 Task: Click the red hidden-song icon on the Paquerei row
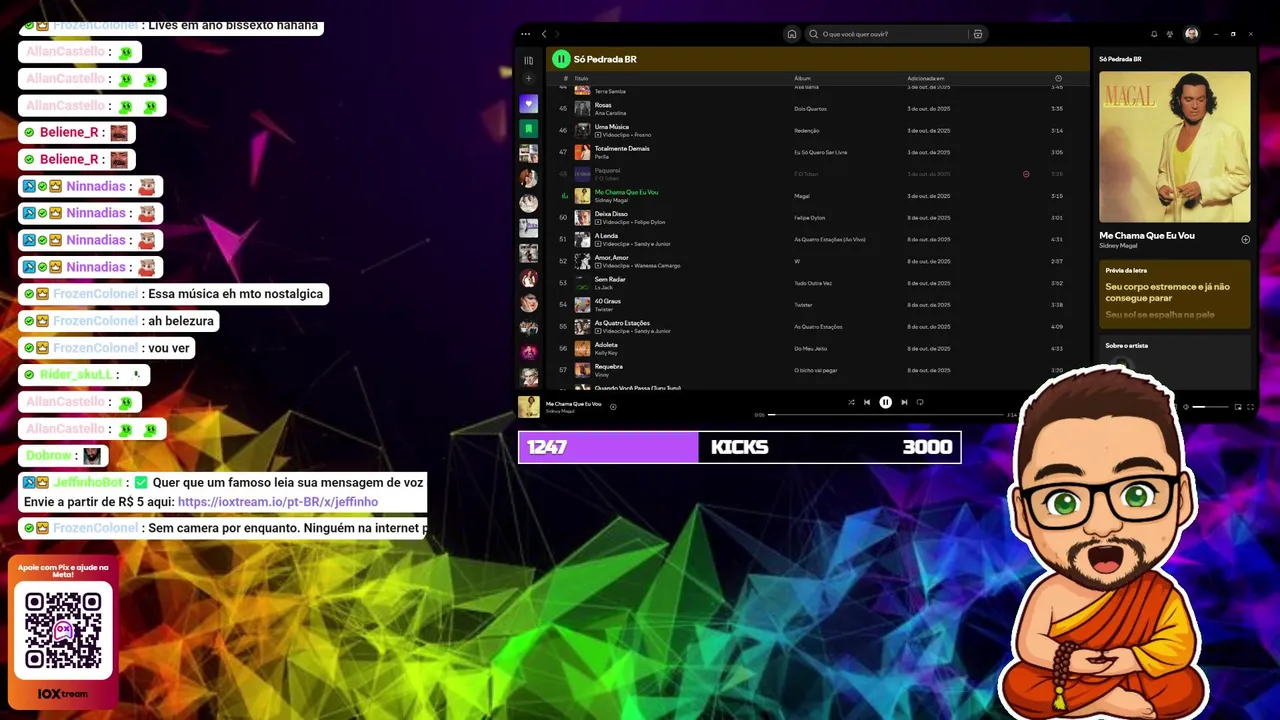point(1026,174)
